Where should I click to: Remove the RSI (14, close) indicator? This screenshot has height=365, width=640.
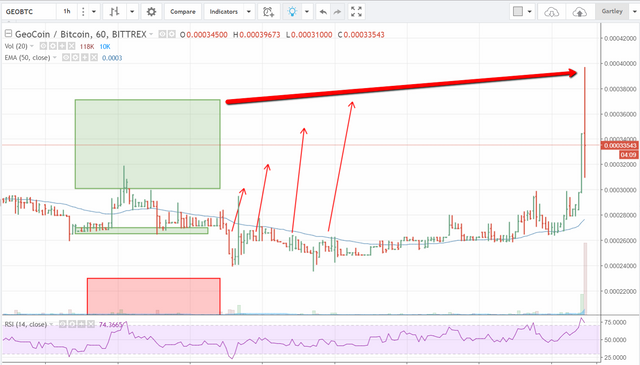[x=91, y=324]
